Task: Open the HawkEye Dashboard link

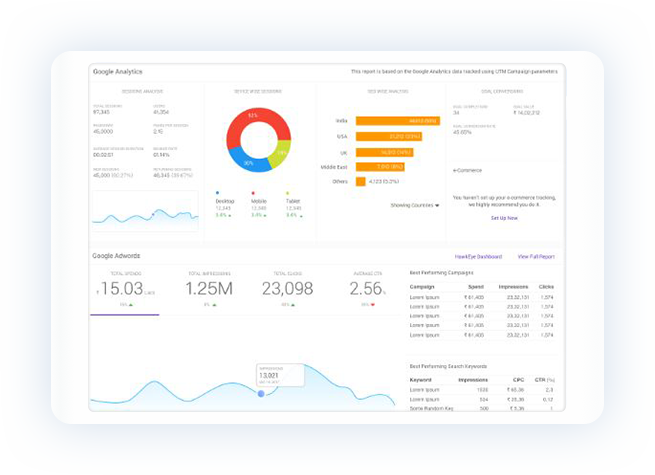Action: tap(478, 257)
